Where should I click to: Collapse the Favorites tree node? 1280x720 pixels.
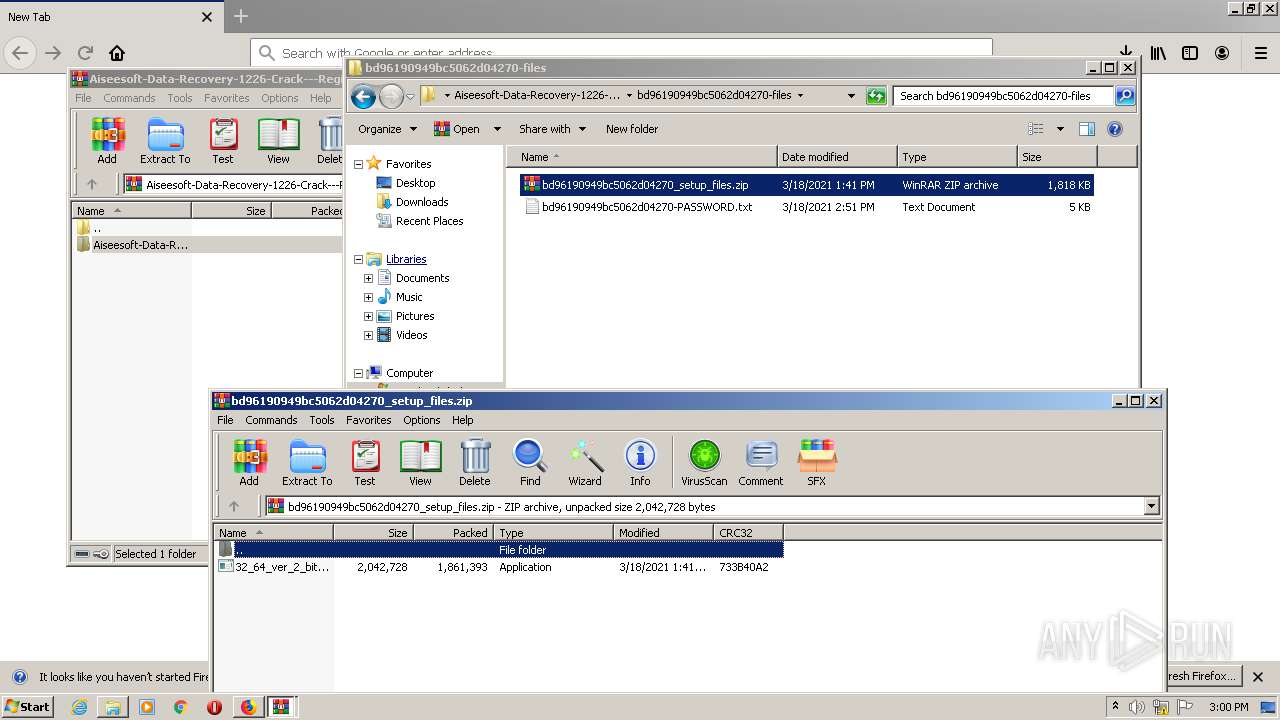pyautogui.click(x=358, y=164)
